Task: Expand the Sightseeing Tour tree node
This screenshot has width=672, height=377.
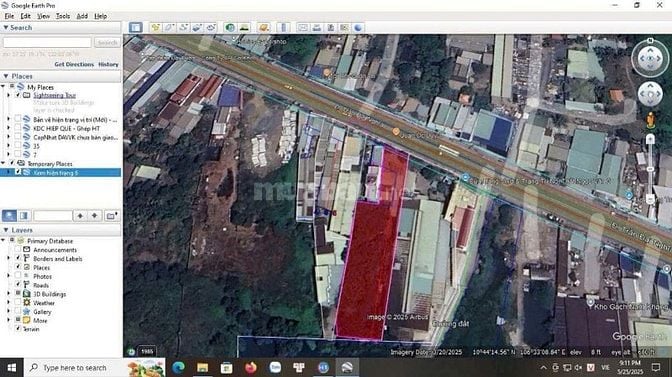Action: 9,95
